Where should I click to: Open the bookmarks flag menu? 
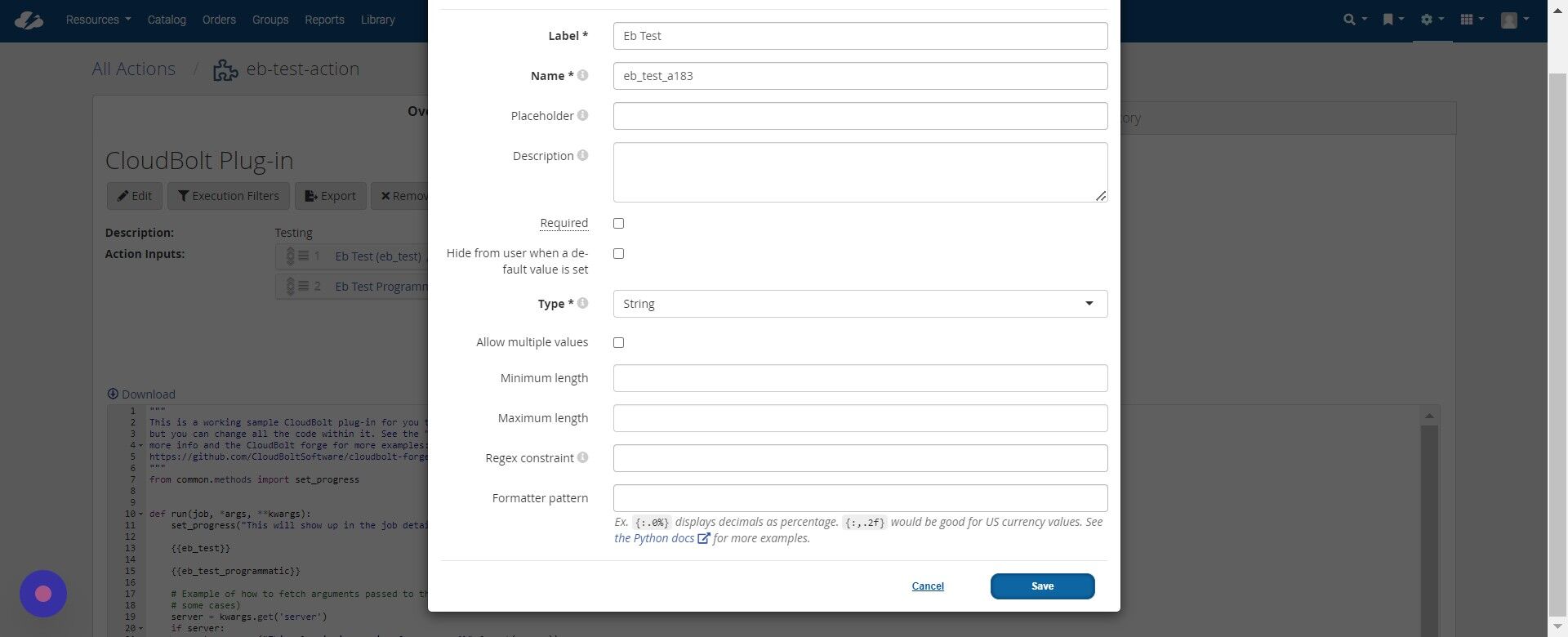pos(1393,20)
